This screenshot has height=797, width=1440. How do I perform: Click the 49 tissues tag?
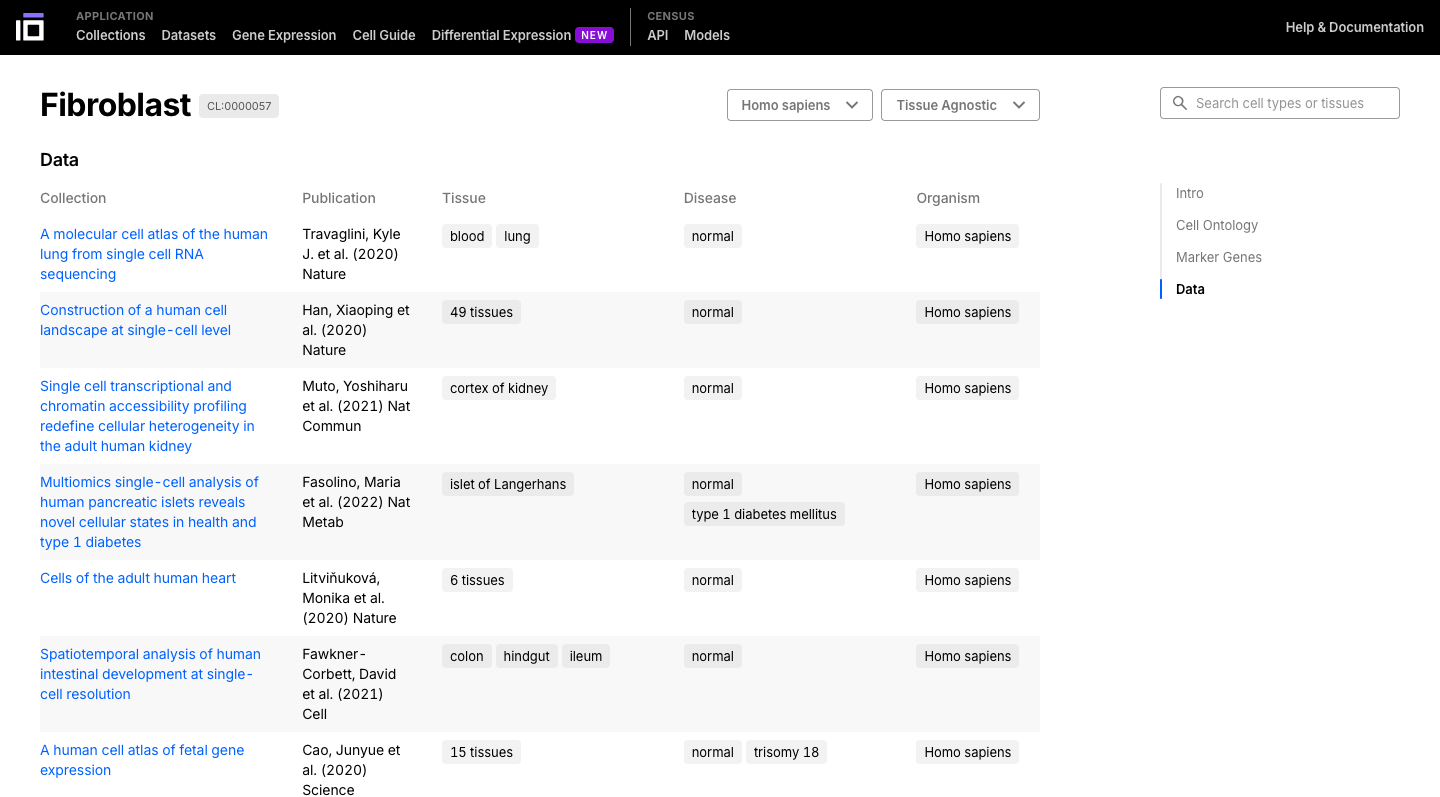pos(481,312)
